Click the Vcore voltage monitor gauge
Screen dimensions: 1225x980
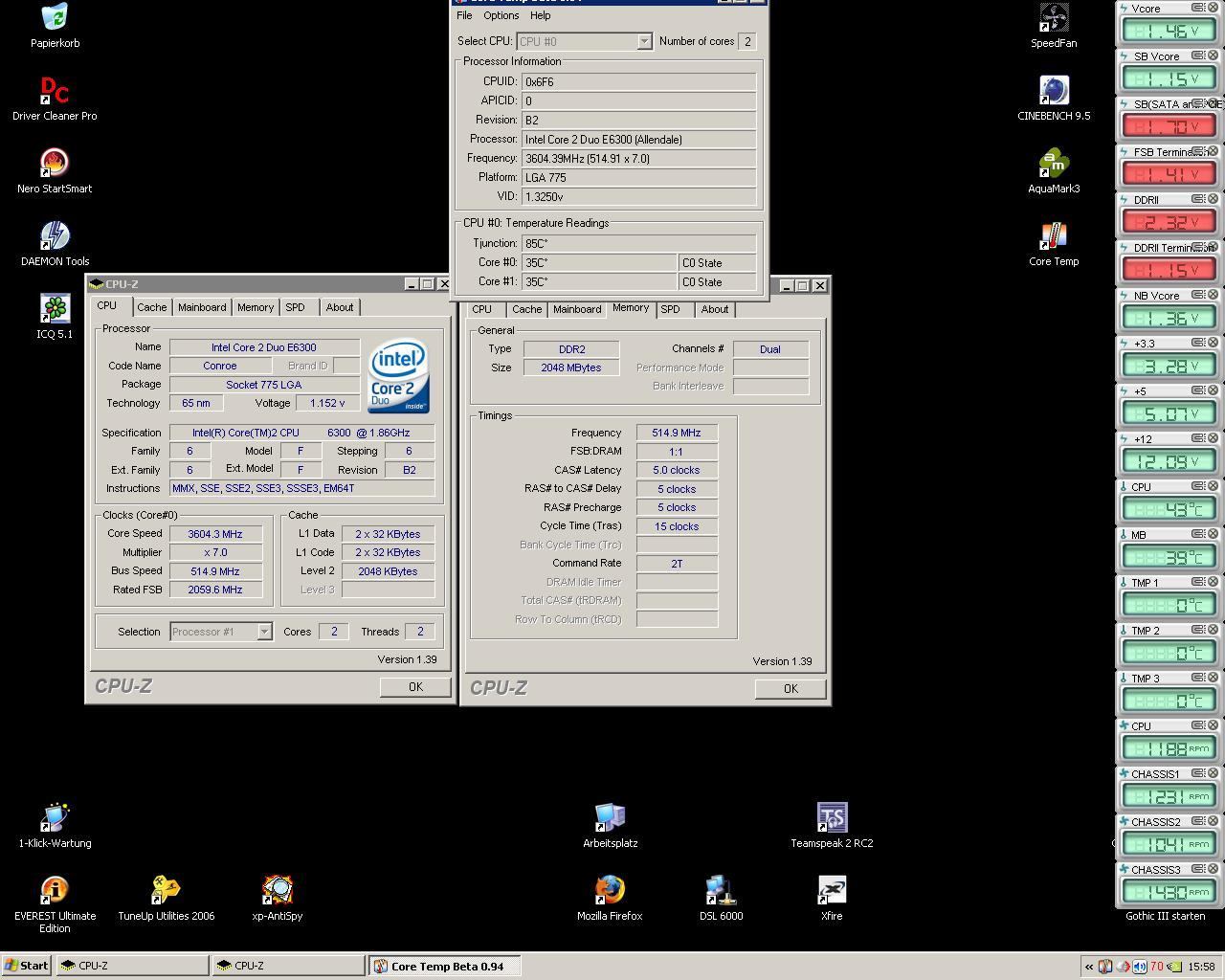click(x=1169, y=31)
